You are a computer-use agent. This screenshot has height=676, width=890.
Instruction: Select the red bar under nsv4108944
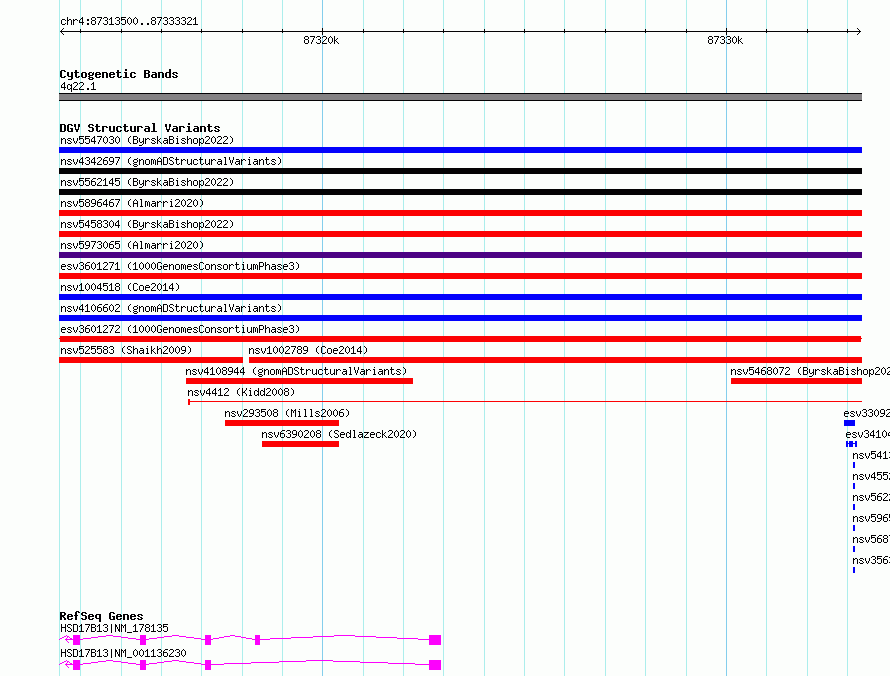pyautogui.click(x=299, y=381)
